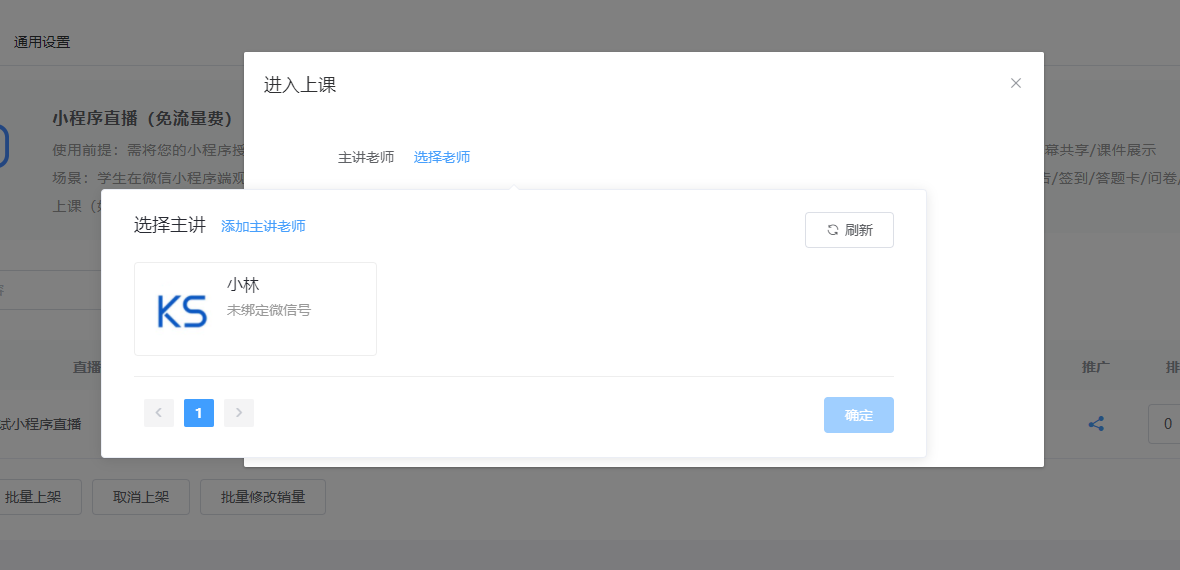Click the 批量上架 button
Screen dimensions: 1180x570
point(33,497)
